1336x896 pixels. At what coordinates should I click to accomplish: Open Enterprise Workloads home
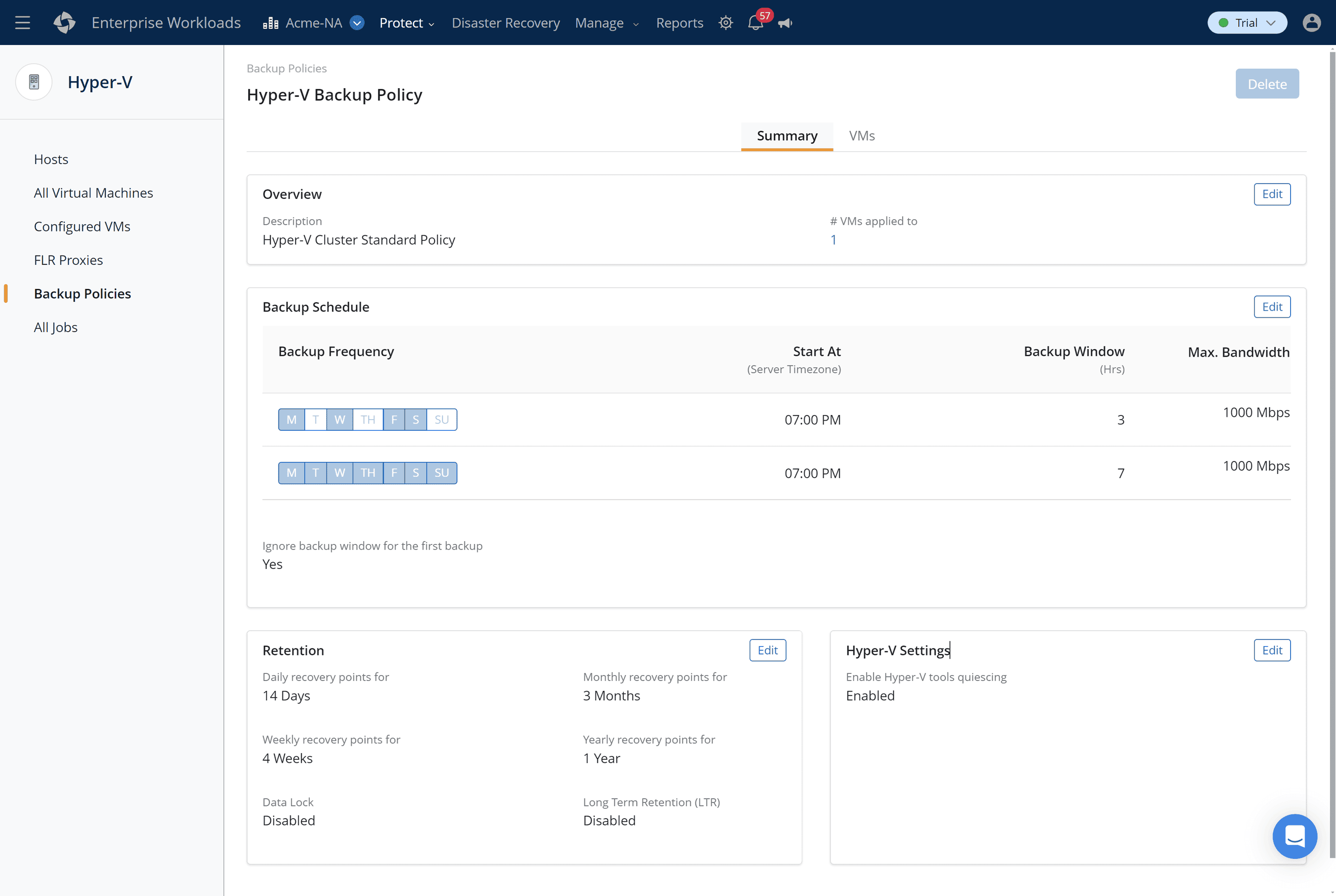click(166, 23)
